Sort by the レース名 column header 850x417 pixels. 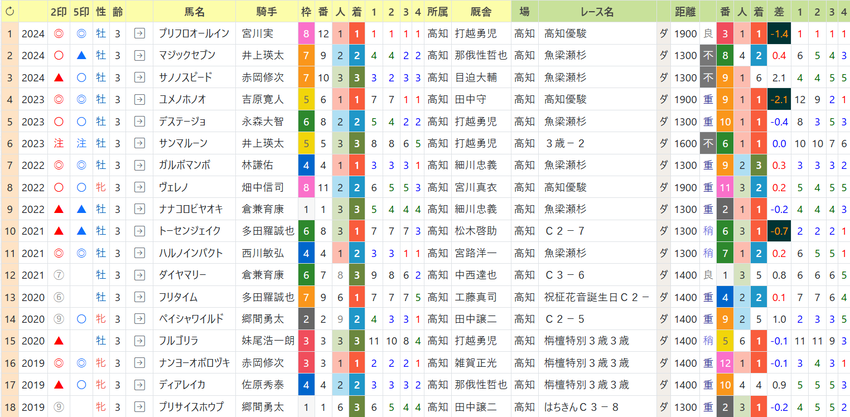(x=597, y=11)
